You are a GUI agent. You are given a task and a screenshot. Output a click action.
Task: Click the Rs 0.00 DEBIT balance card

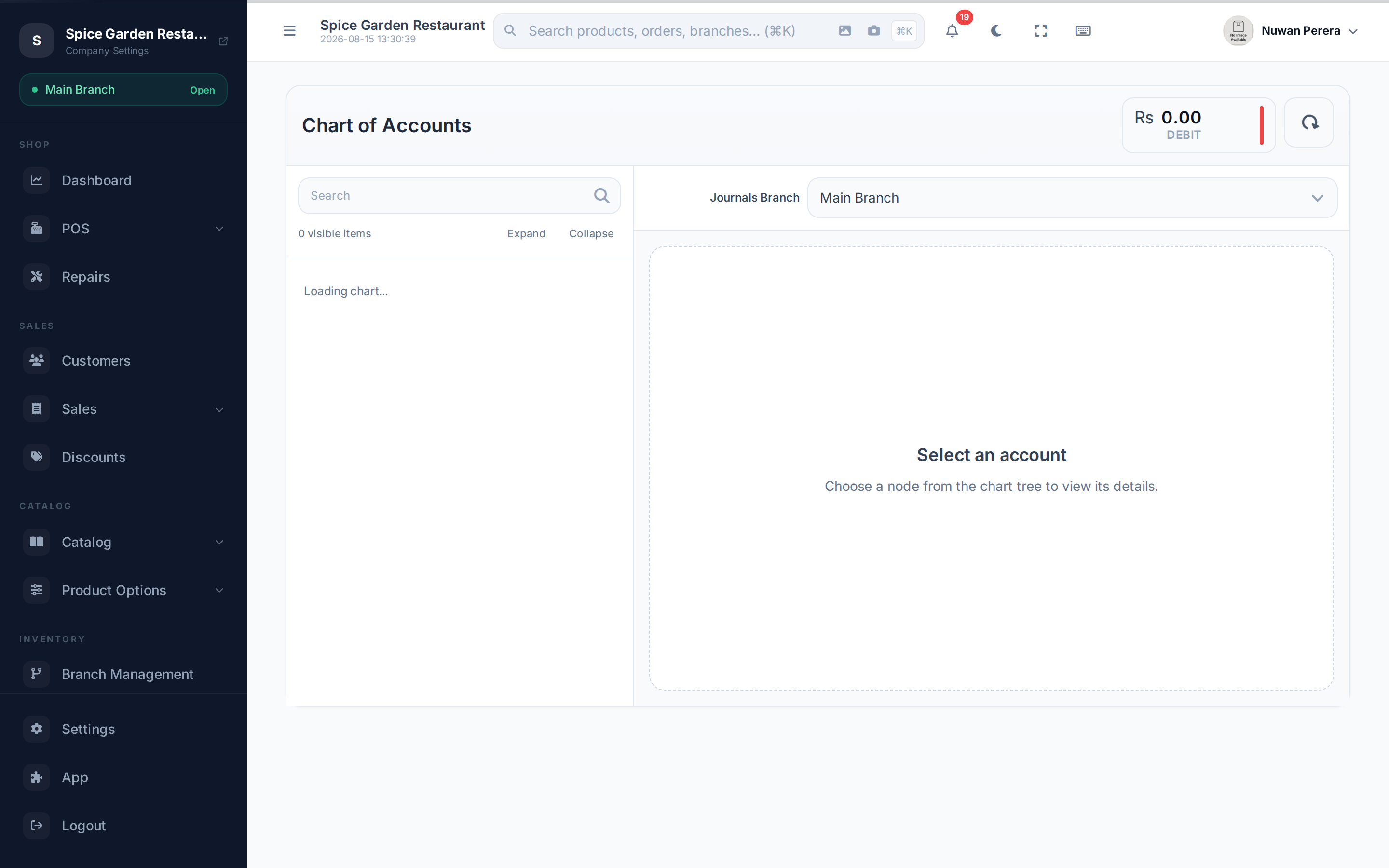[1198, 125]
